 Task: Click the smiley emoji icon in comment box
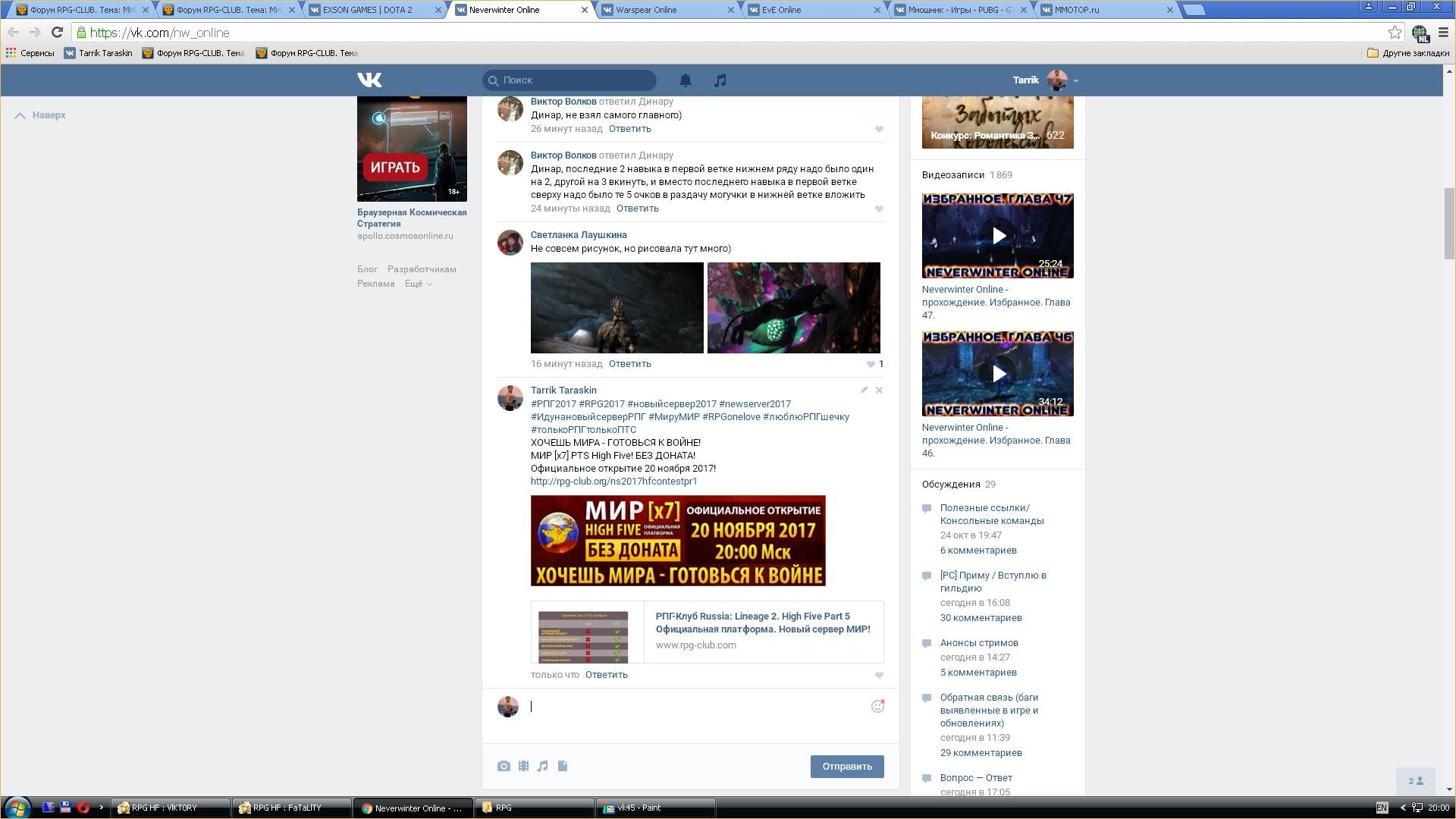pyautogui.click(x=877, y=706)
